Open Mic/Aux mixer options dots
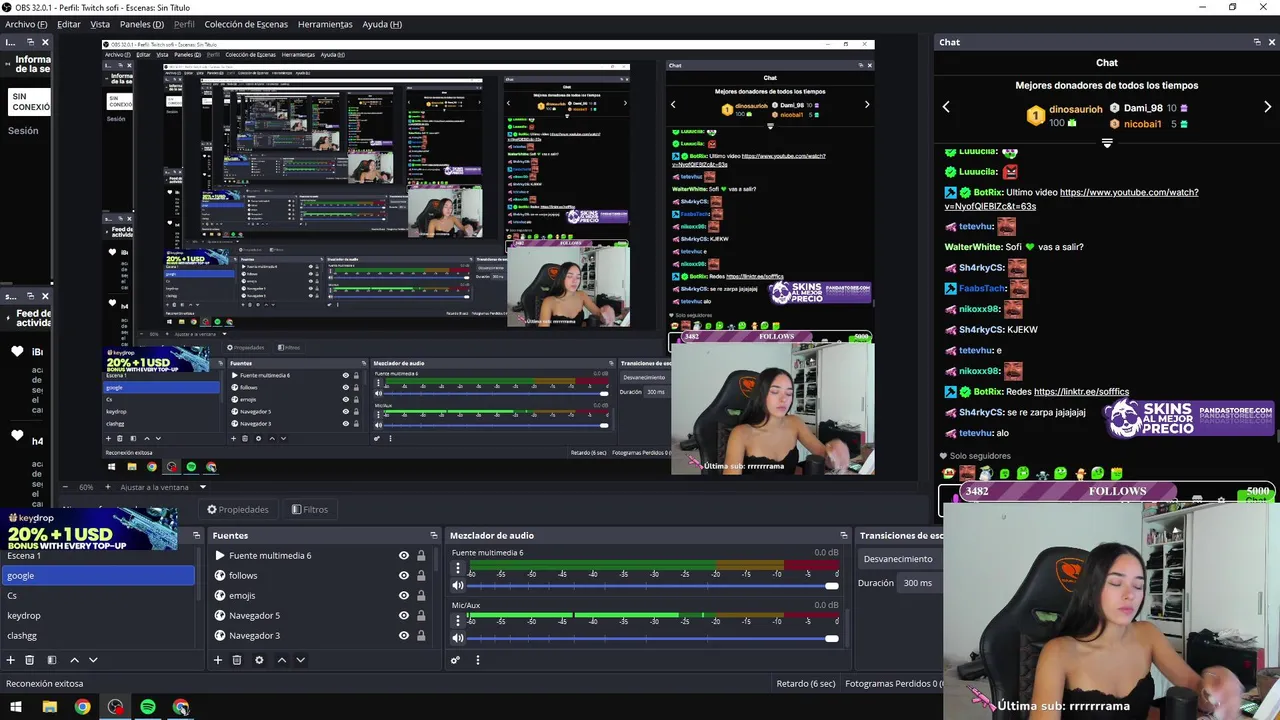 pyautogui.click(x=458, y=620)
